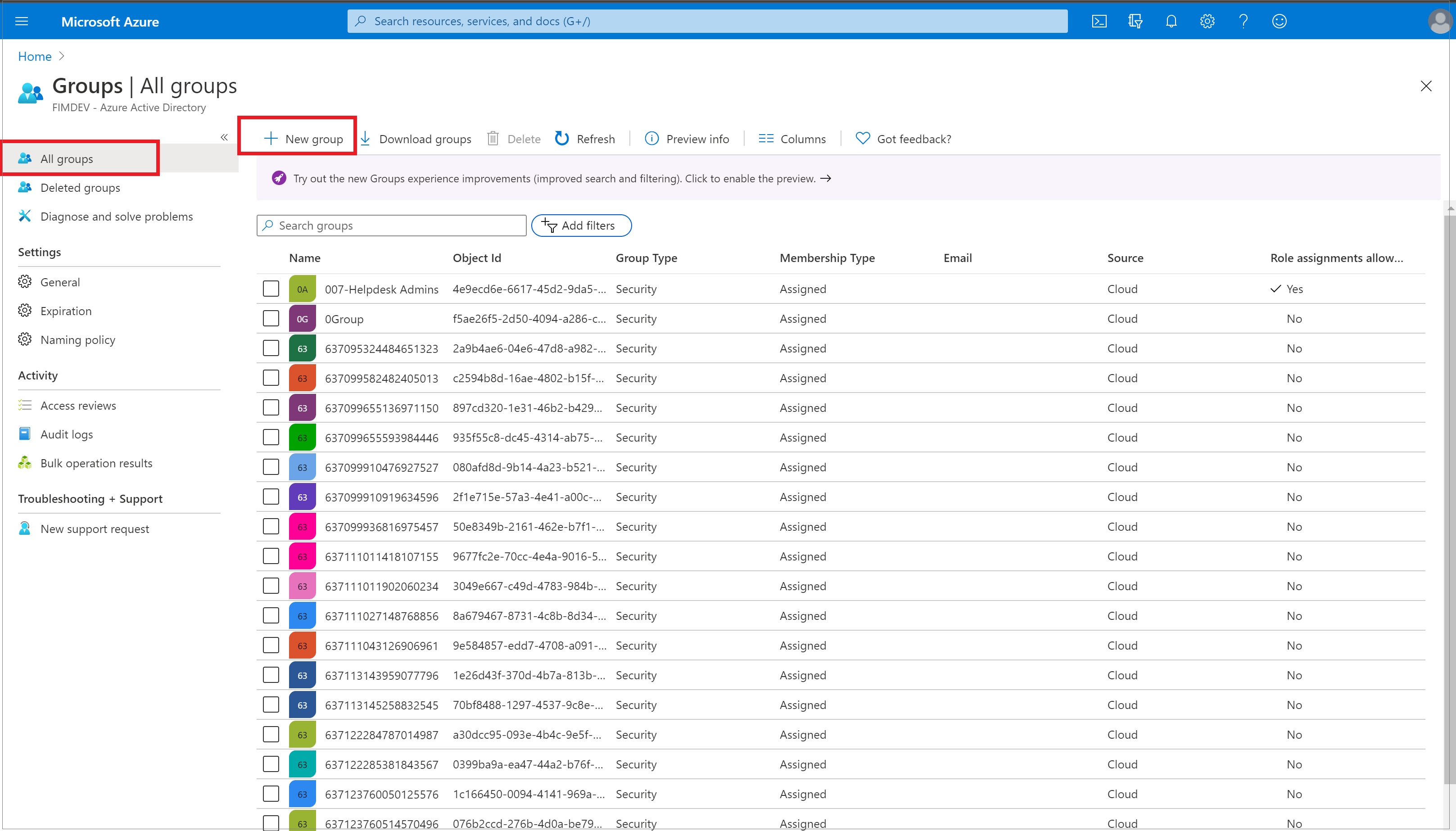This screenshot has width=1456, height=831.
Task: Click the 0G purple avatar of 0Group
Action: pos(303,318)
